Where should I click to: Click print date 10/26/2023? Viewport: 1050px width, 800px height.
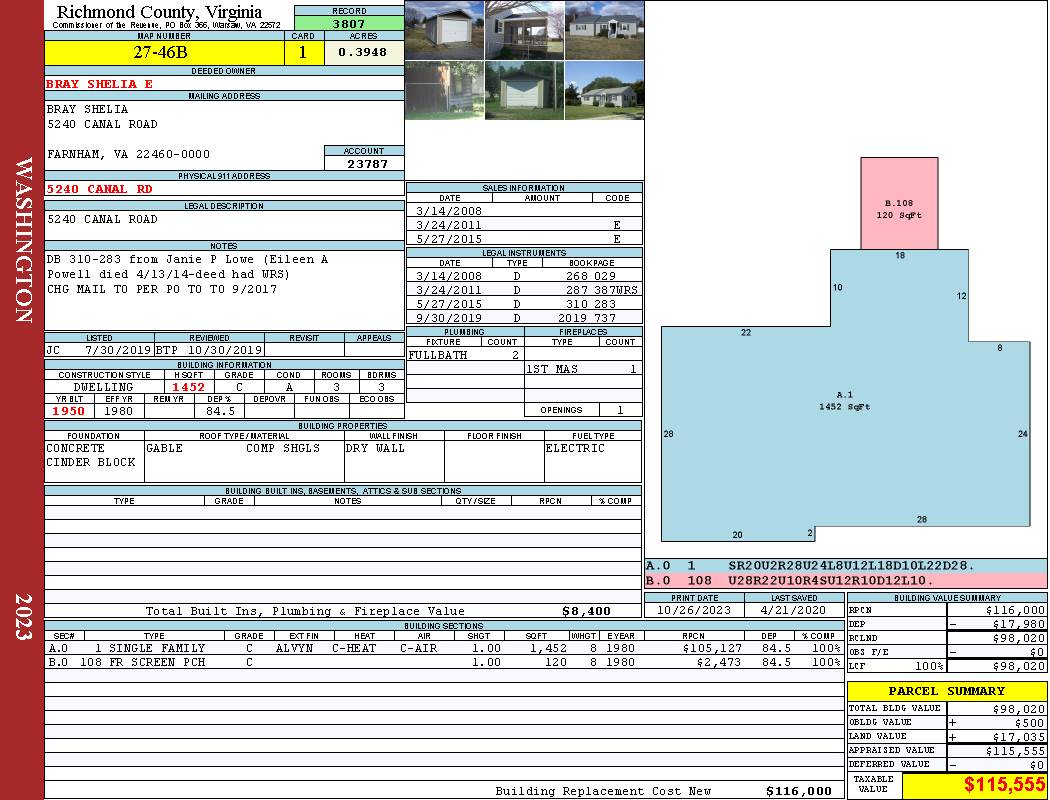pyautogui.click(x=694, y=610)
